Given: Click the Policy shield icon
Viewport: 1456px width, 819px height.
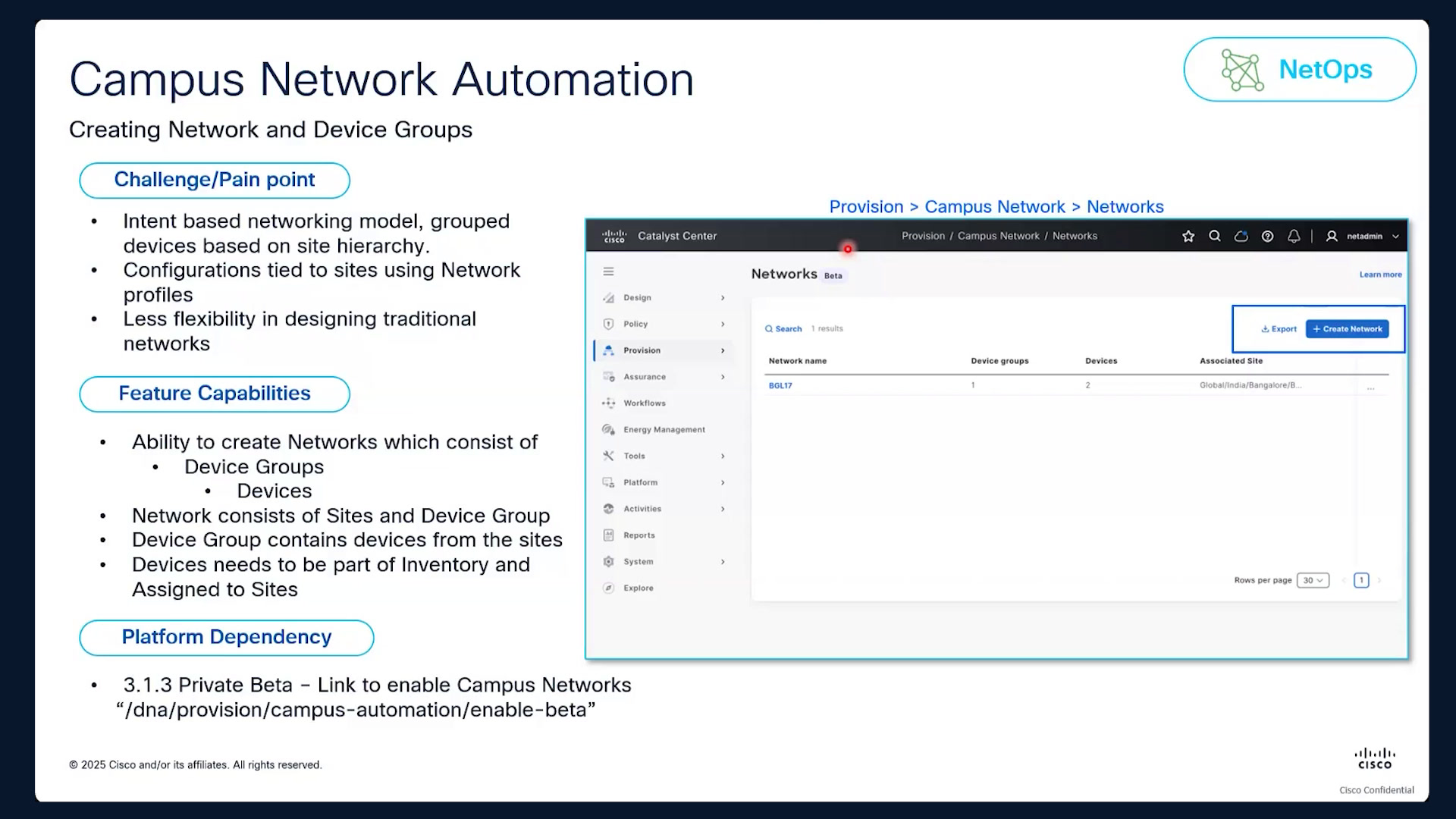Looking at the screenshot, I should click(608, 324).
